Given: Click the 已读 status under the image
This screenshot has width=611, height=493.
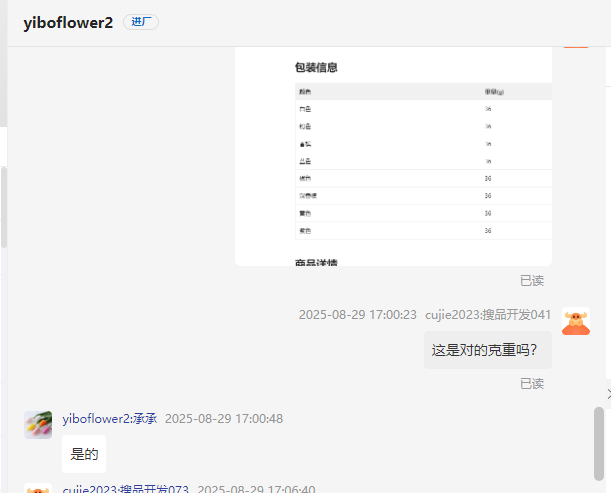Looking at the screenshot, I should pyautogui.click(x=532, y=280).
